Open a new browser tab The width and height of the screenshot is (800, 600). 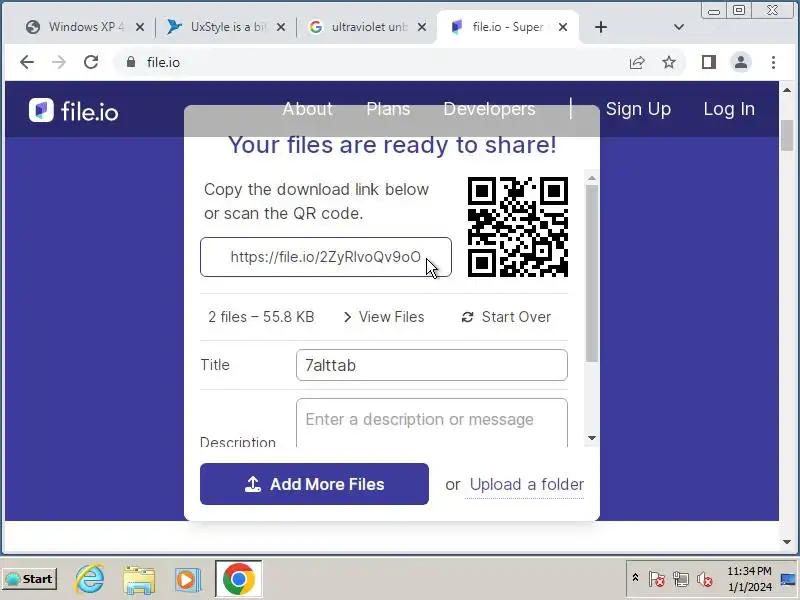[601, 27]
